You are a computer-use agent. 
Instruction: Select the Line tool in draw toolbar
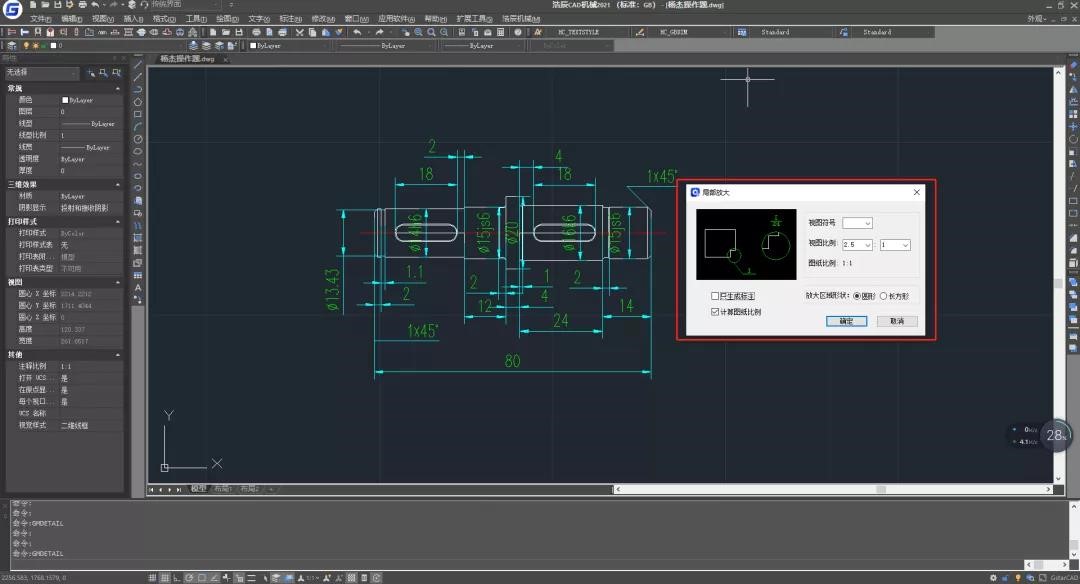[x=138, y=64]
